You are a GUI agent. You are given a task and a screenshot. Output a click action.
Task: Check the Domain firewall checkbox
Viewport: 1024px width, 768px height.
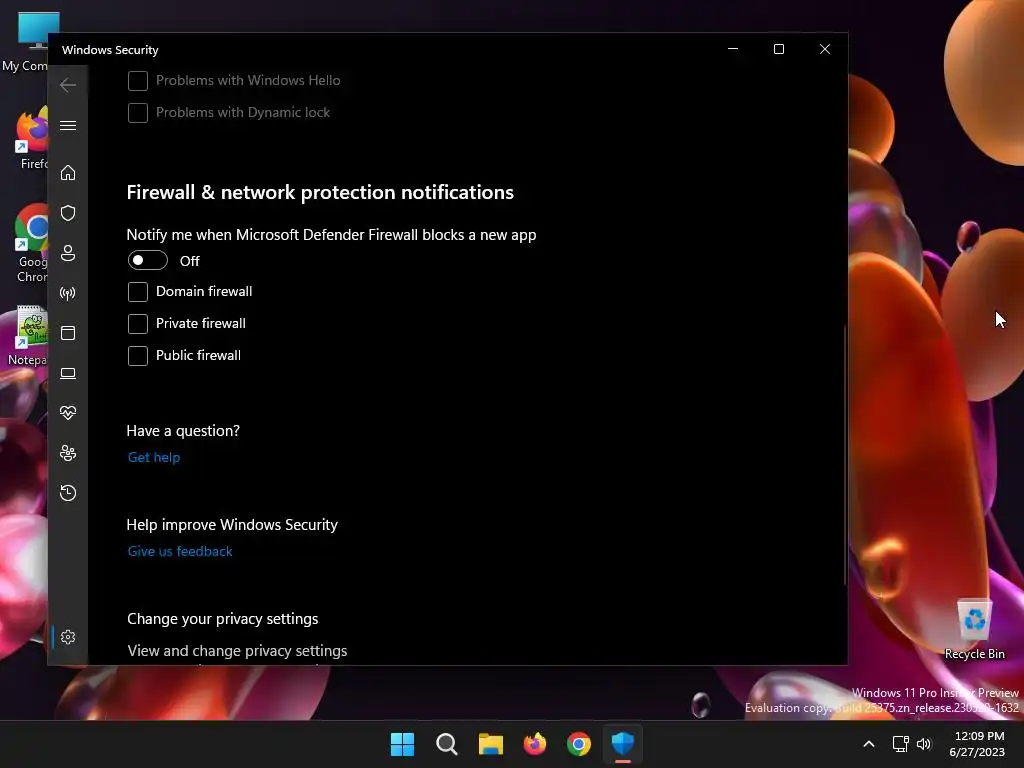[x=138, y=292]
